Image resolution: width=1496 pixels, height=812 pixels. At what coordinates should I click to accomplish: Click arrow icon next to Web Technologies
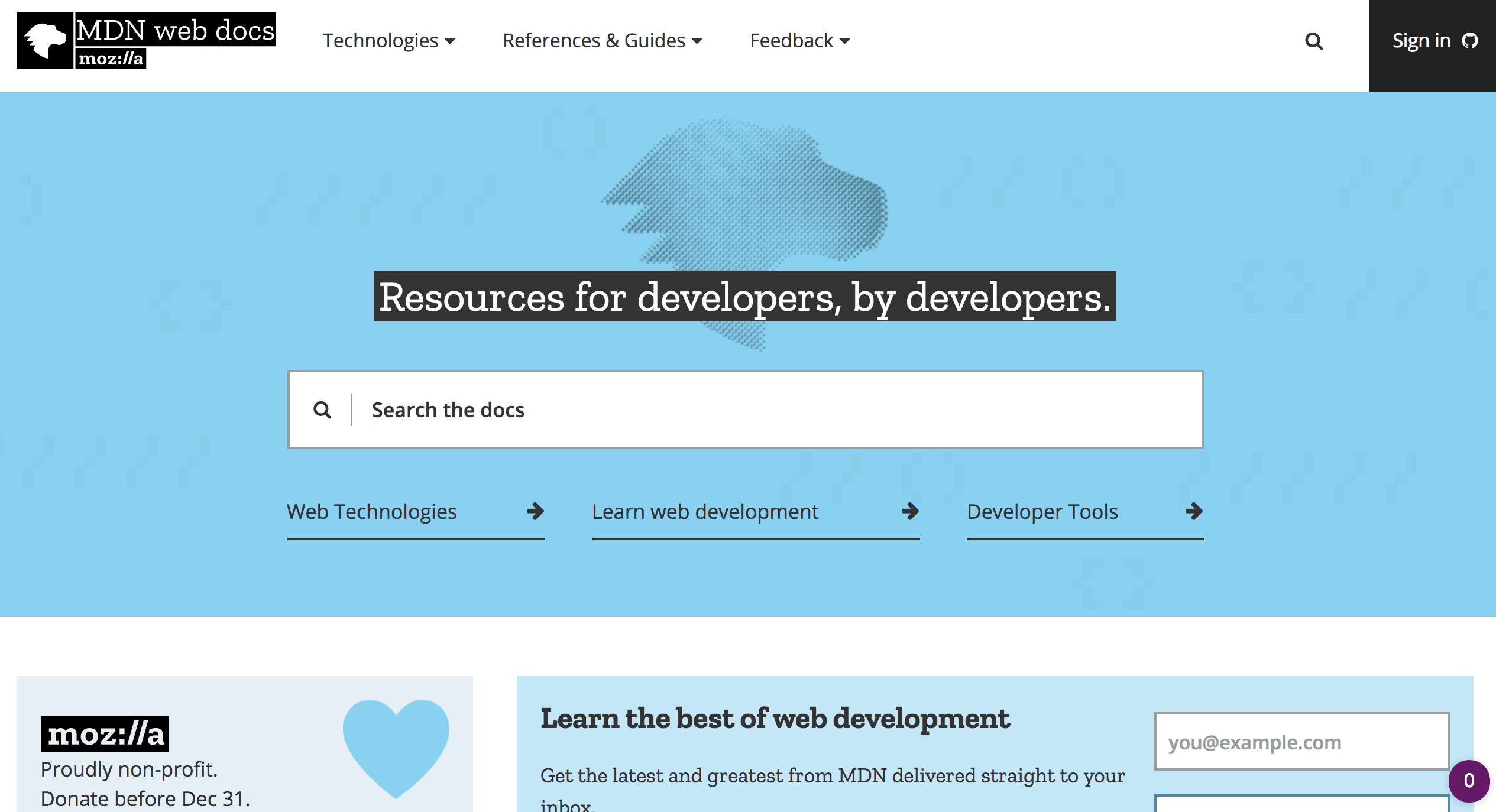(x=535, y=511)
